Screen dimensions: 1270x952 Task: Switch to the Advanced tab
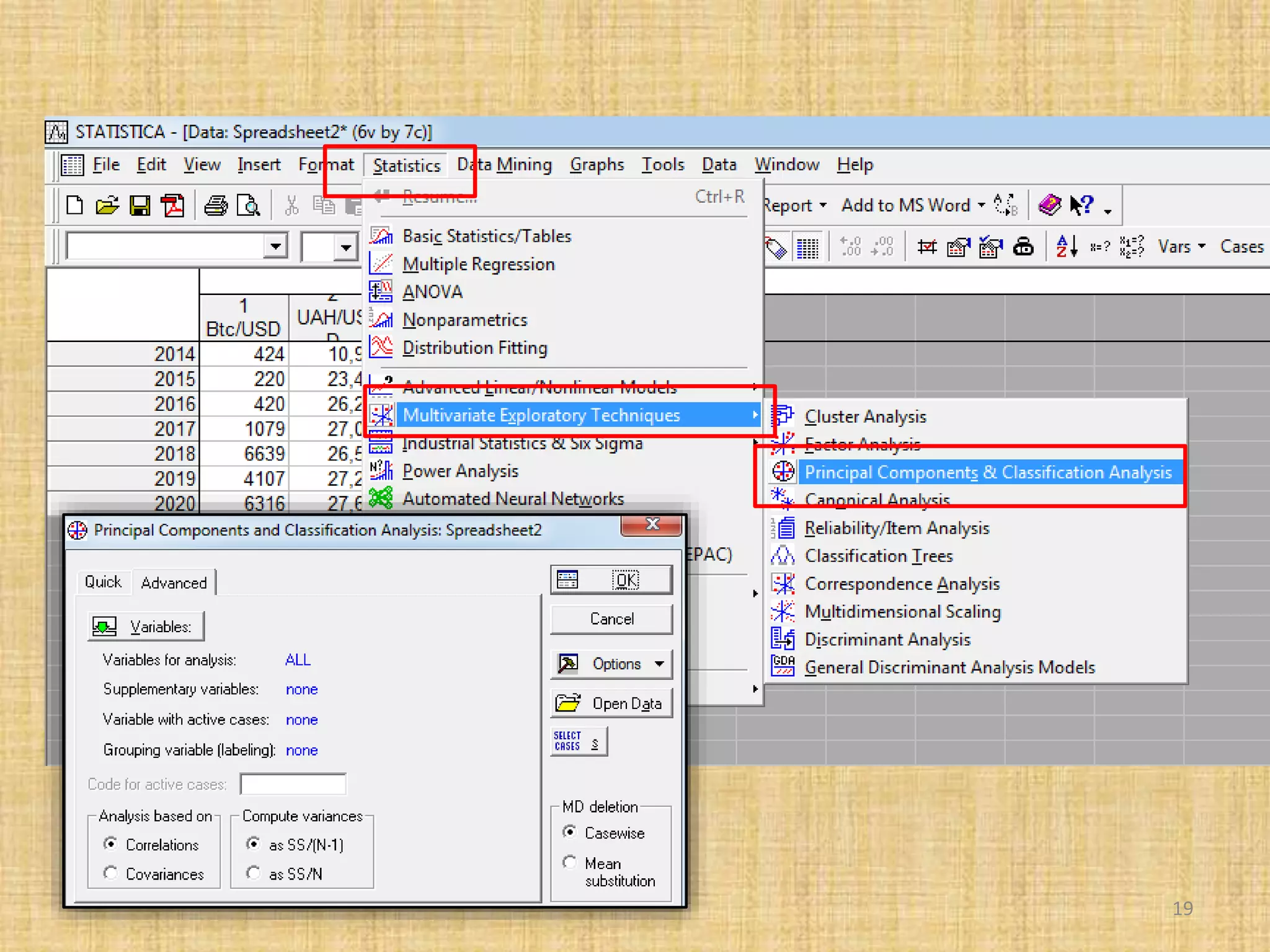coord(174,583)
